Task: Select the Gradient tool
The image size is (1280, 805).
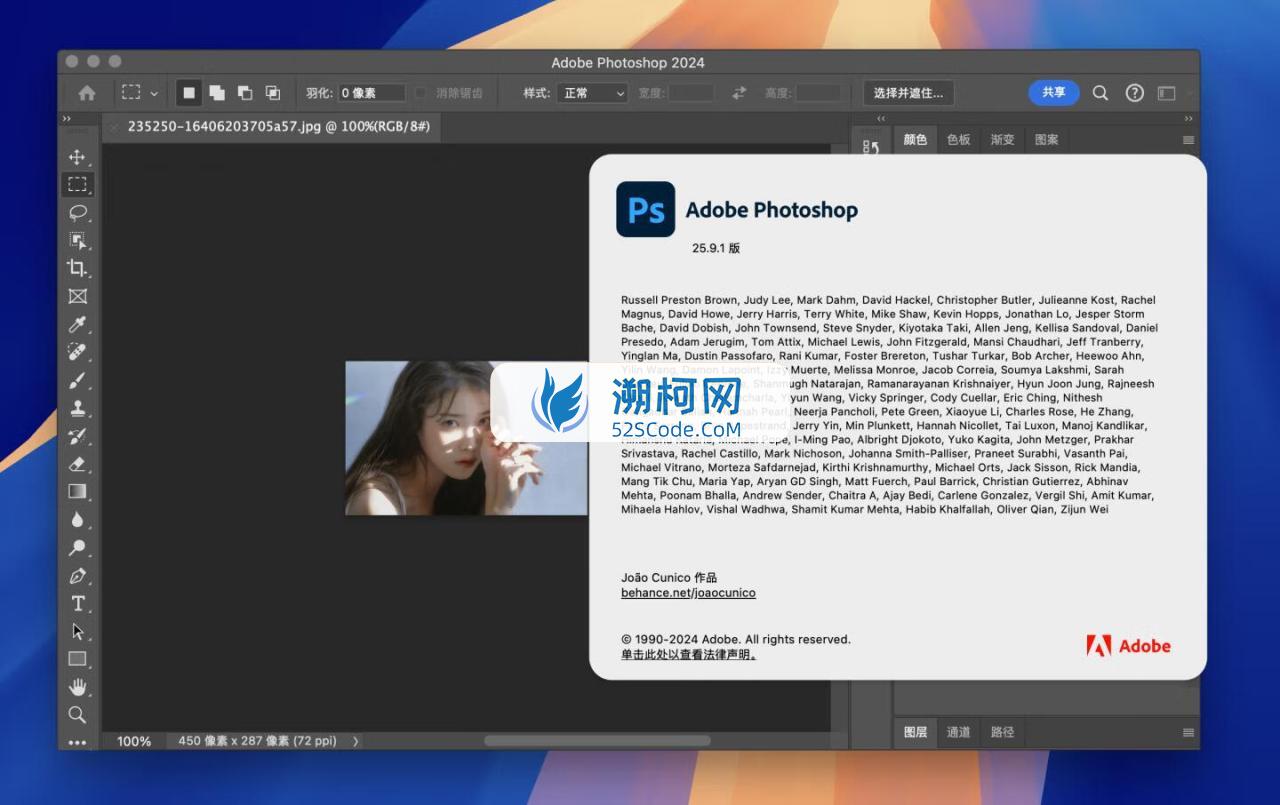Action: [77, 491]
